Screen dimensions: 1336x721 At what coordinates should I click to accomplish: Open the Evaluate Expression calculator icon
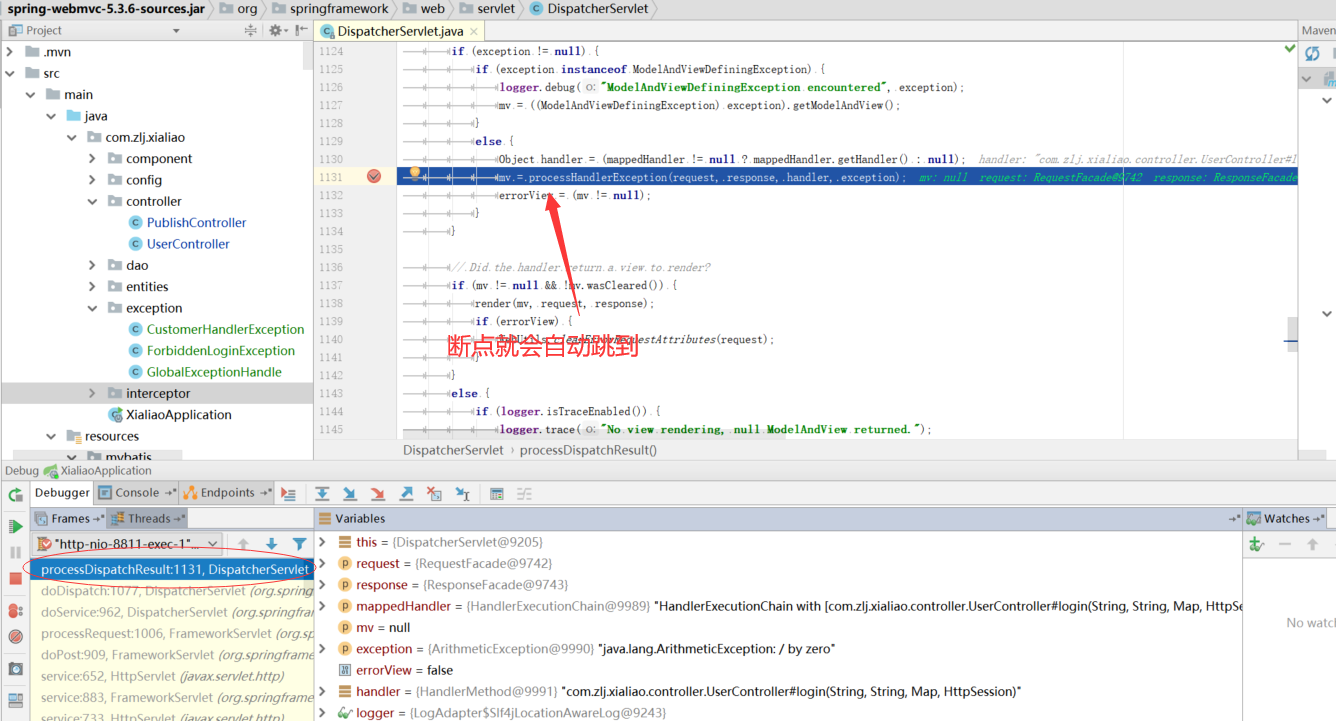tap(497, 493)
